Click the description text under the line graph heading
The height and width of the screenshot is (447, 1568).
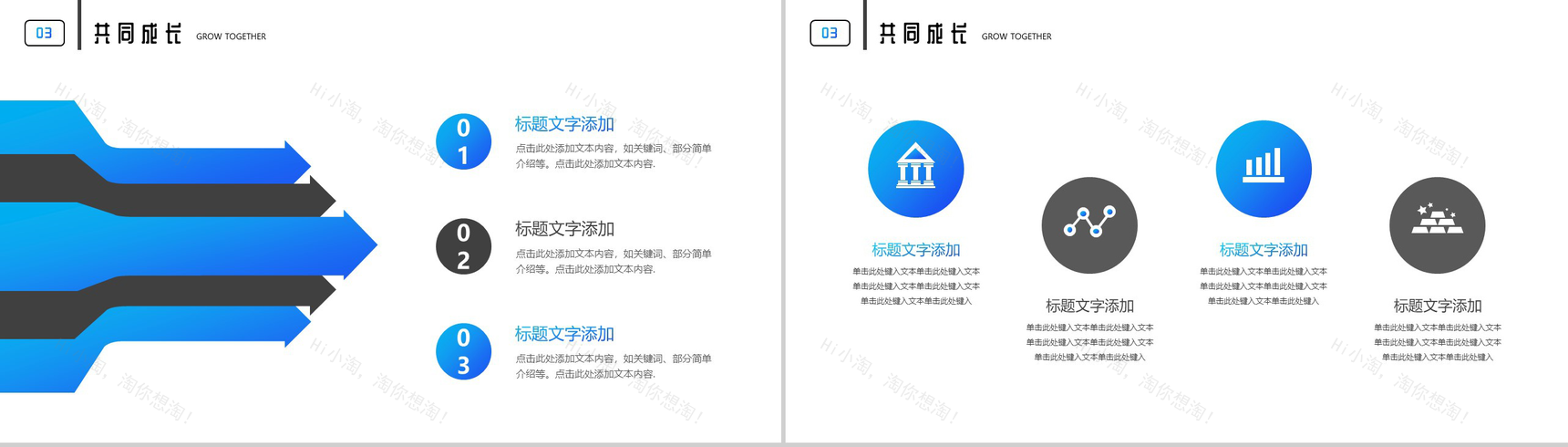(1089, 342)
